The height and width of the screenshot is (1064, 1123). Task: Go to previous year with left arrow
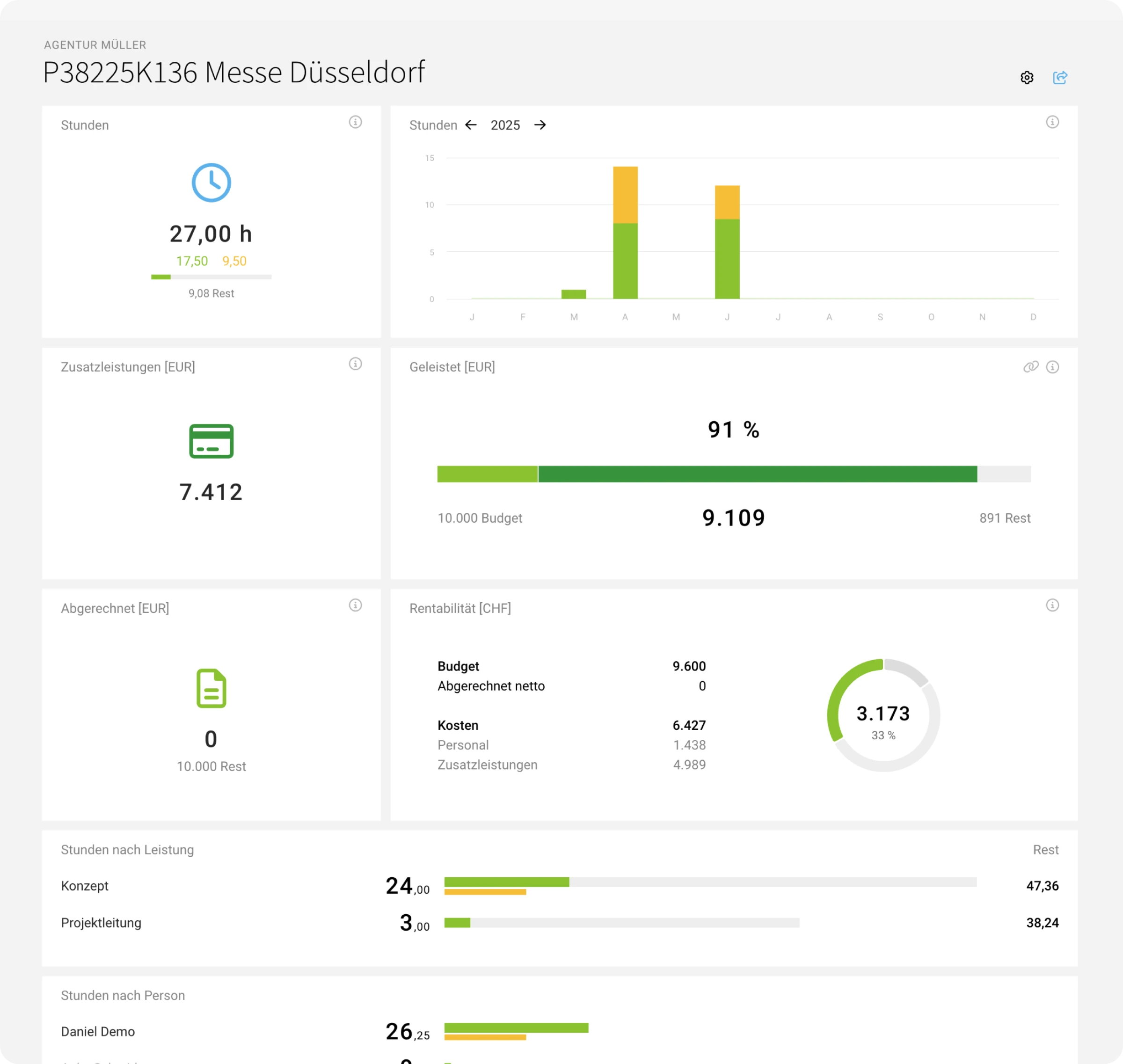(x=471, y=125)
